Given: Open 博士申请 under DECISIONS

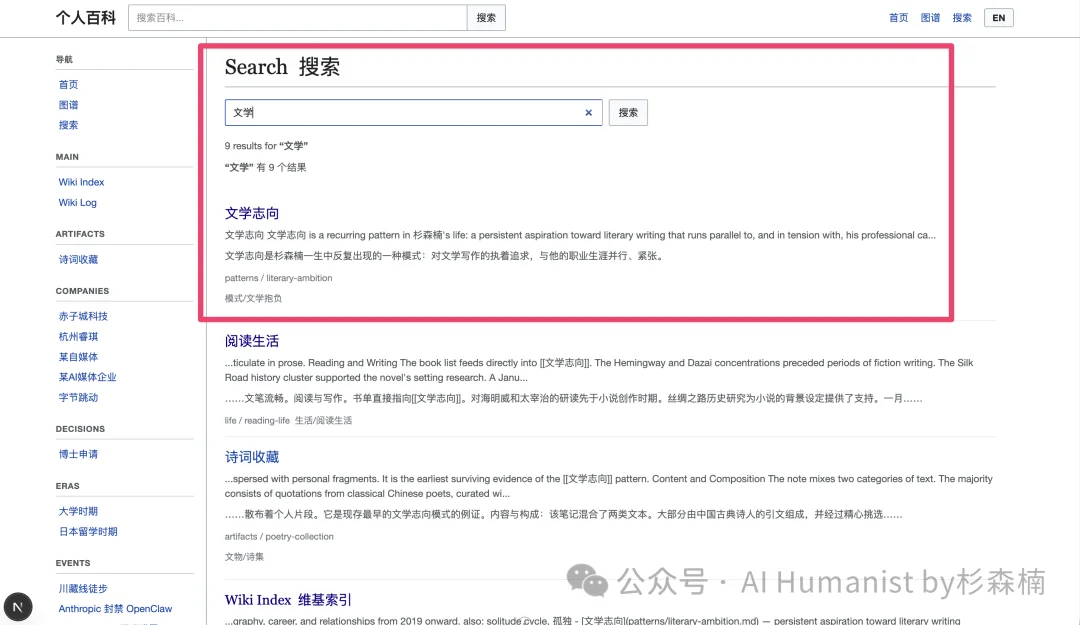Looking at the screenshot, I should pos(81,453).
